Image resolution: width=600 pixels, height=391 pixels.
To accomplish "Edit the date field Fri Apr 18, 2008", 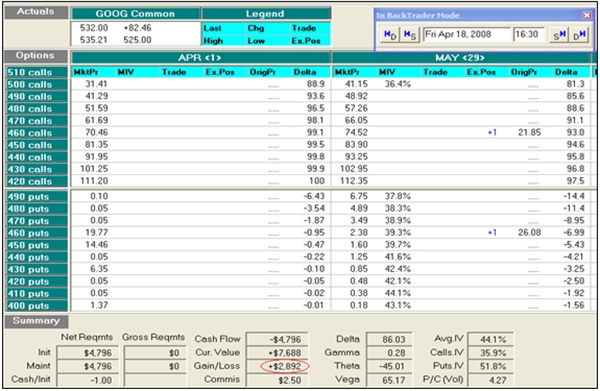I will coord(466,34).
